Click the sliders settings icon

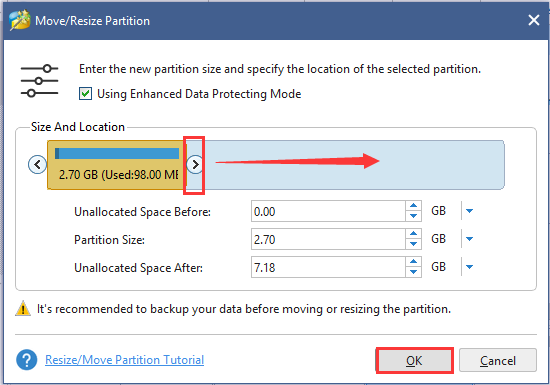pos(39,81)
